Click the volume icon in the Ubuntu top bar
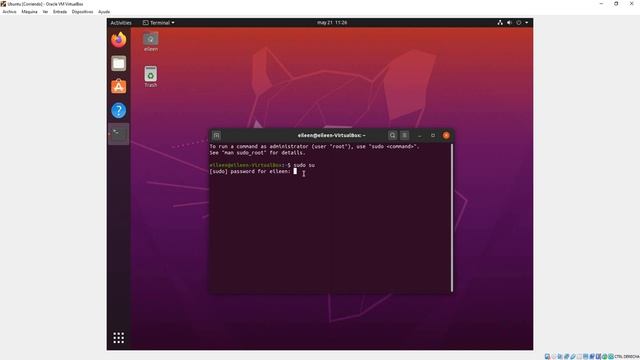The image size is (640, 360). point(509,22)
